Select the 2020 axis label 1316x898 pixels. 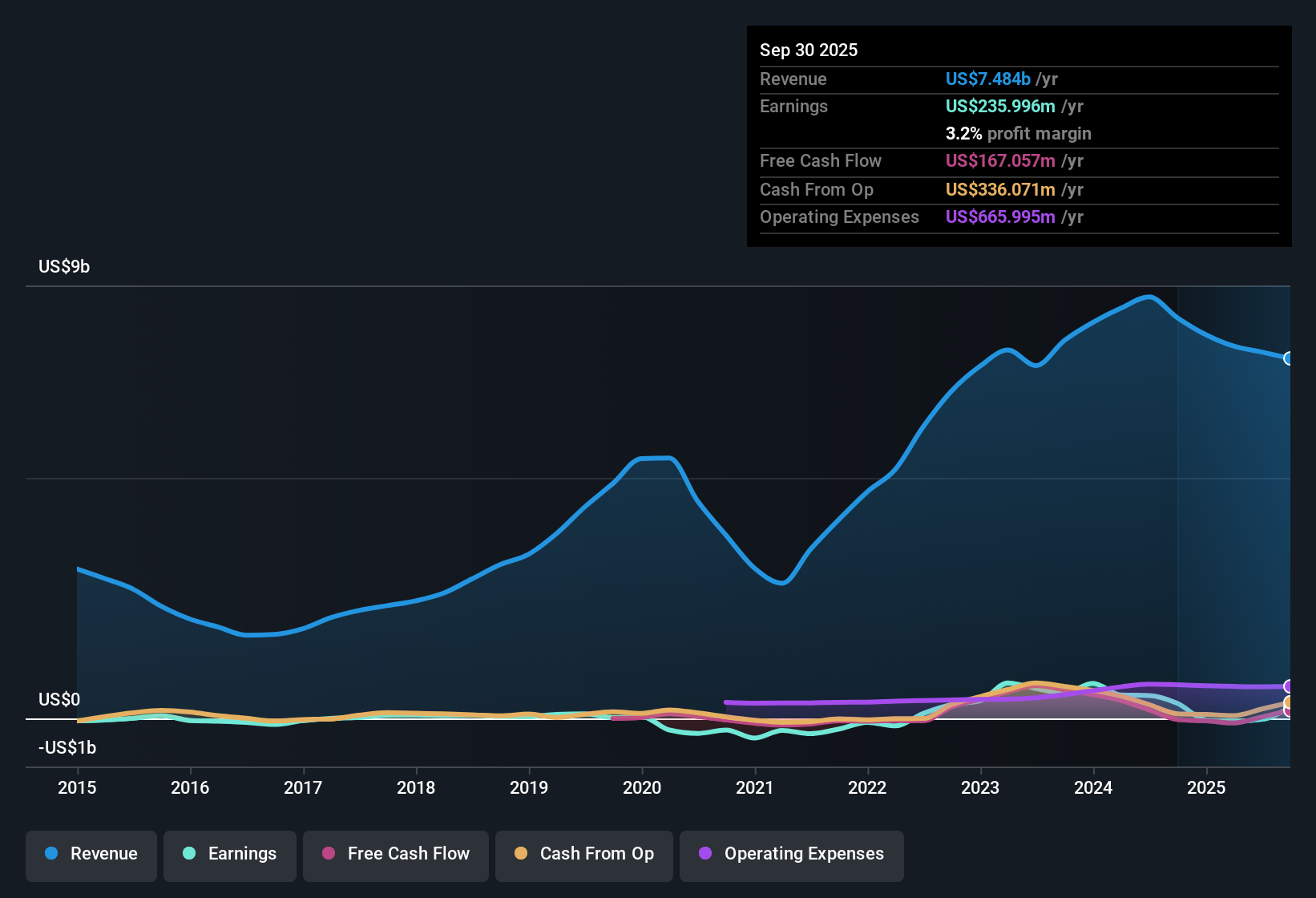[642, 788]
